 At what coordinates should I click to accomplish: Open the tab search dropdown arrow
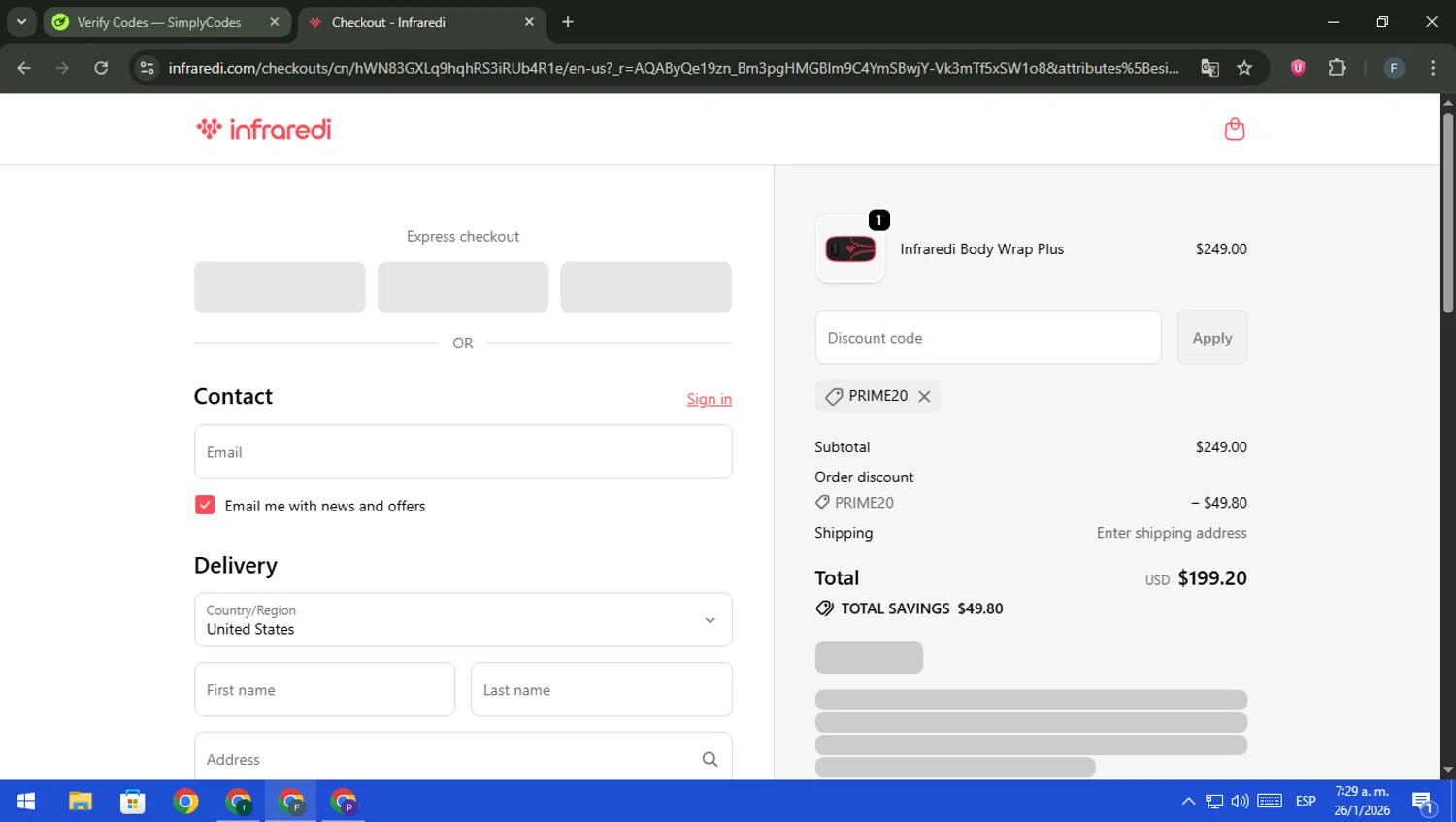21,22
